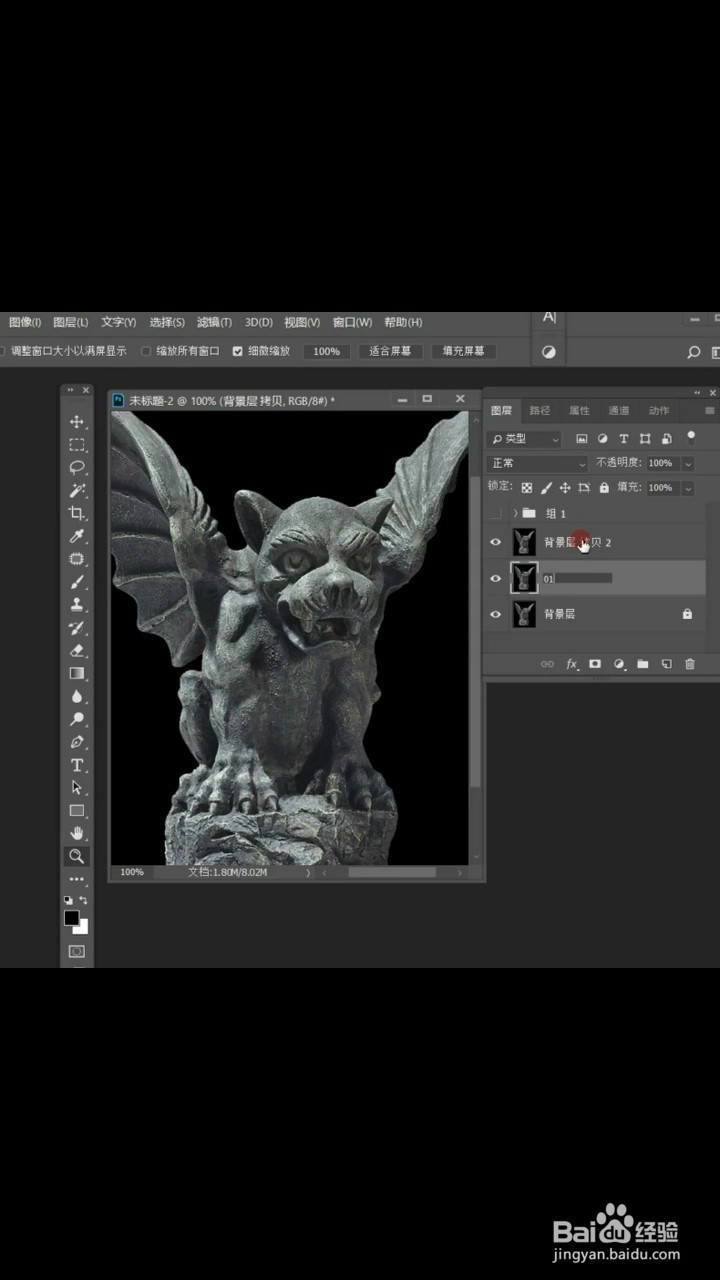This screenshot has width=720, height=1280.
Task: Pick the Clone Stamp tool
Action: click(77, 605)
